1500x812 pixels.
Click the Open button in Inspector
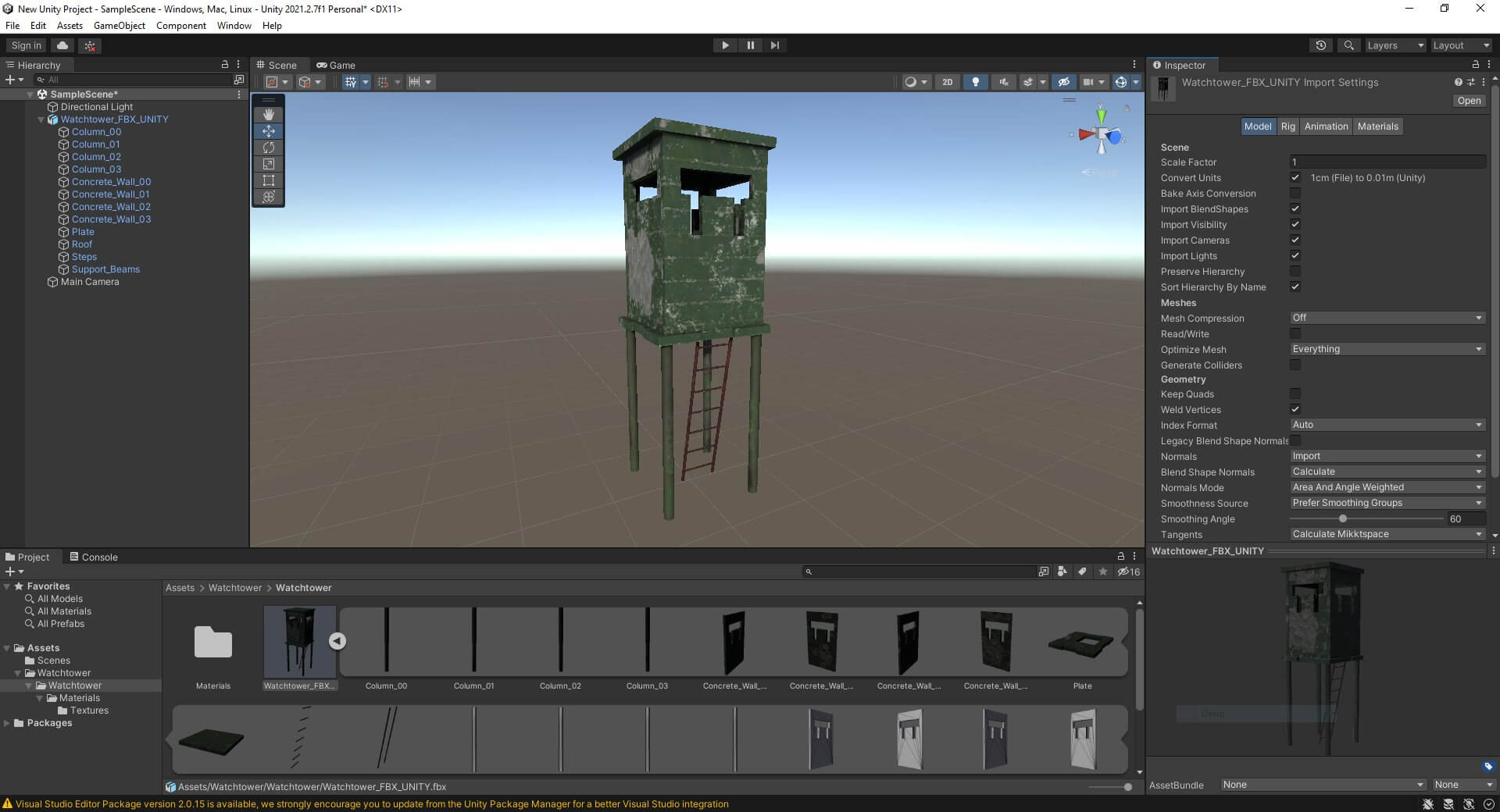1468,101
